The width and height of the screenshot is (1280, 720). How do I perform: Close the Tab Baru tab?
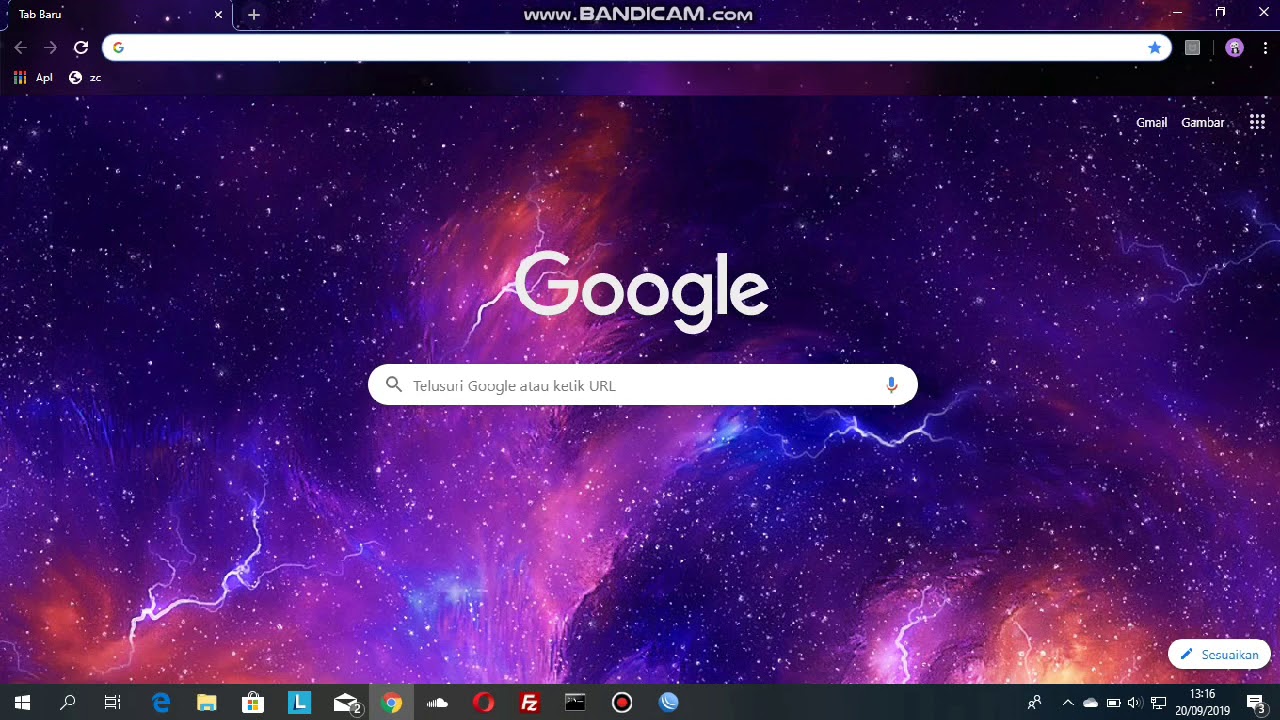tap(218, 14)
